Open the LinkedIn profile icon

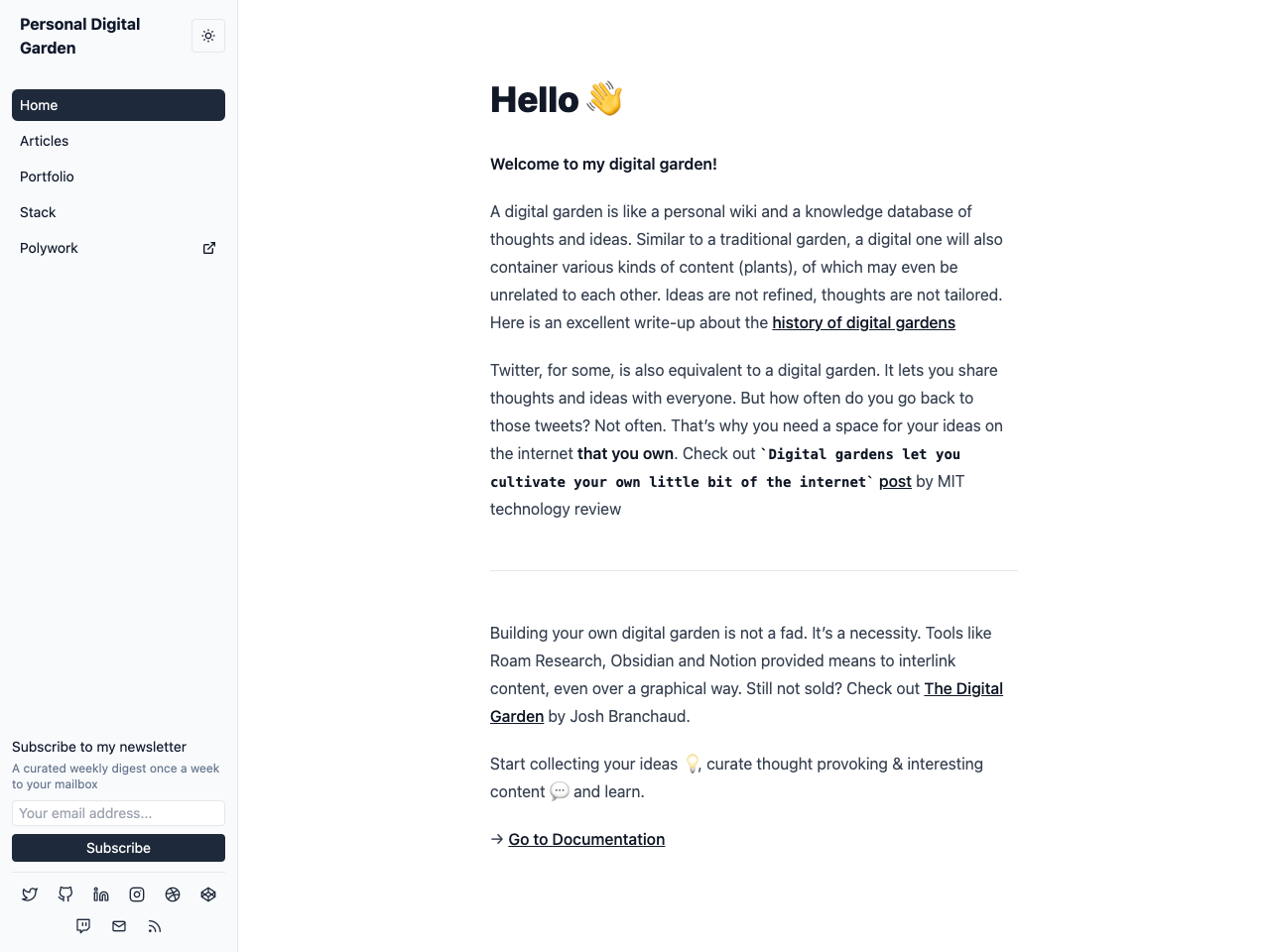(101, 894)
